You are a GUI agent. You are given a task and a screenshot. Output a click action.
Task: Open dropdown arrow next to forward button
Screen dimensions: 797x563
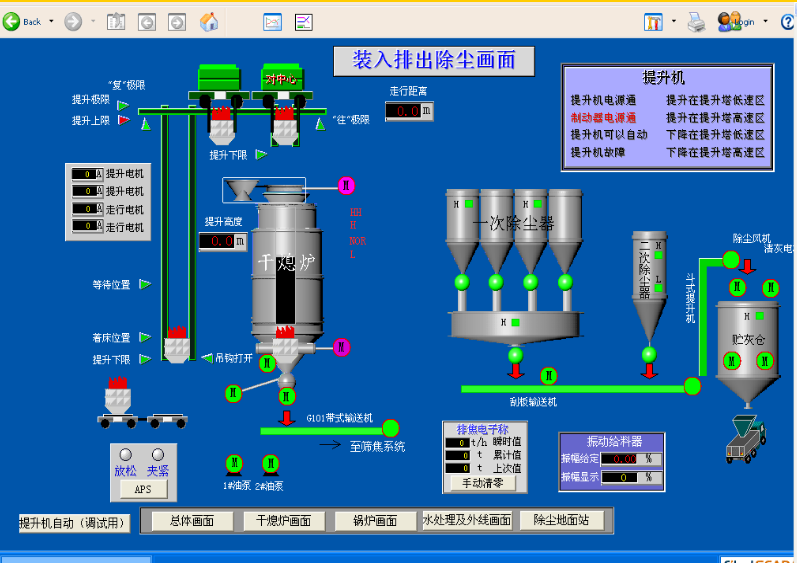[93, 21]
